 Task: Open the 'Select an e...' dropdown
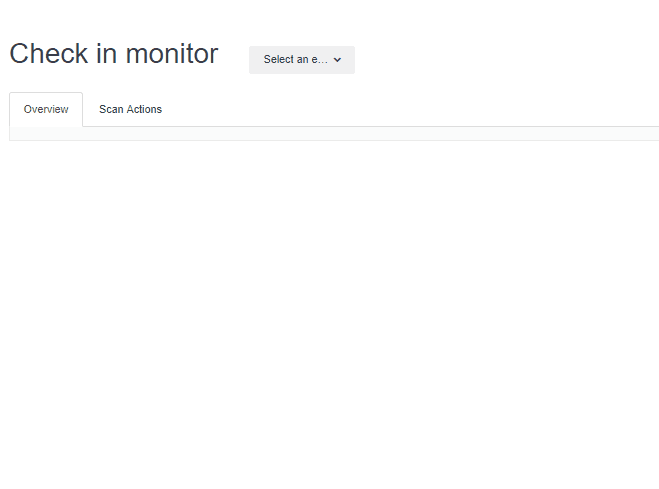click(x=302, y=60)
